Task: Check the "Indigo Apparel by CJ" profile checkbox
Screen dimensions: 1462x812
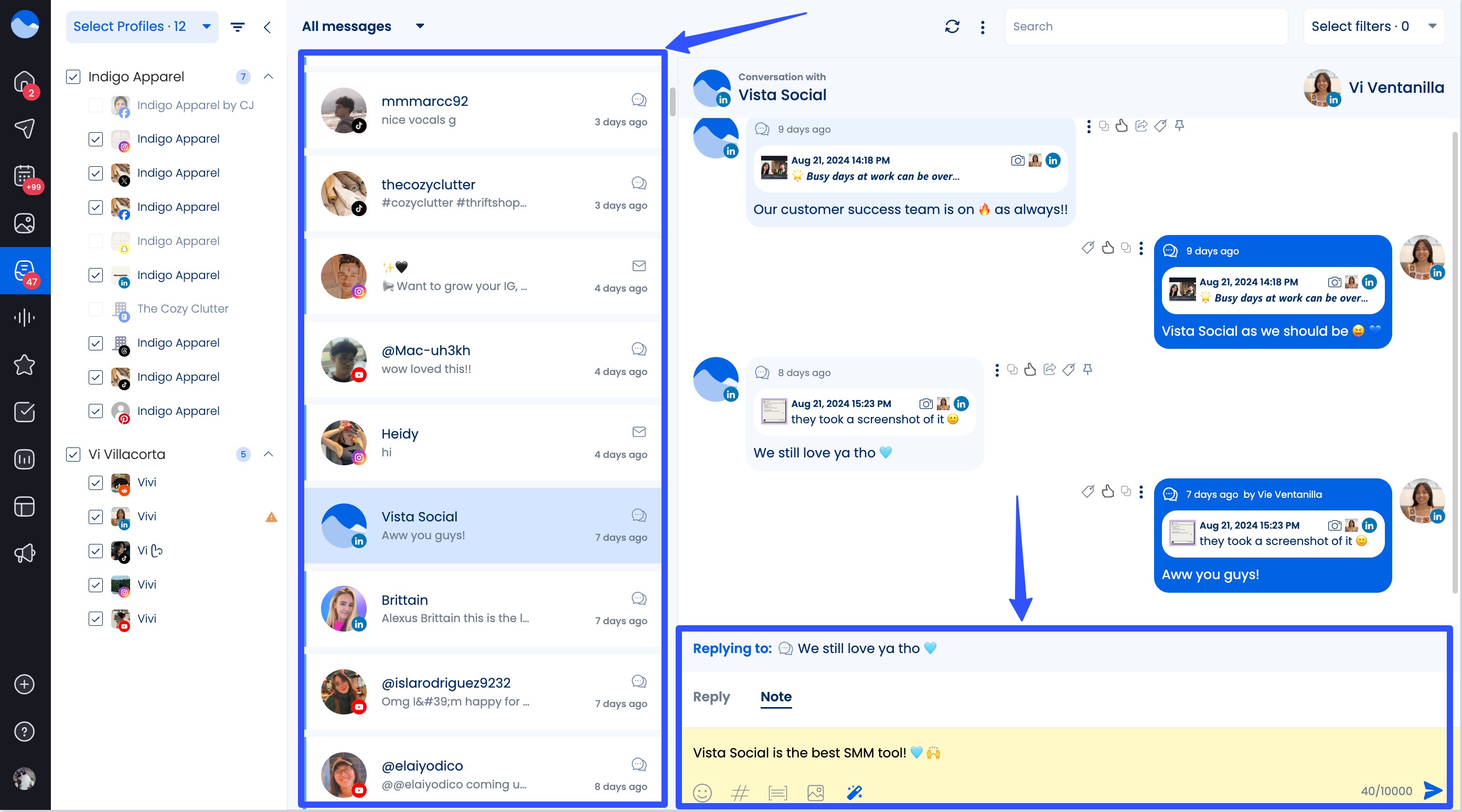Action: tap(95, 105)
